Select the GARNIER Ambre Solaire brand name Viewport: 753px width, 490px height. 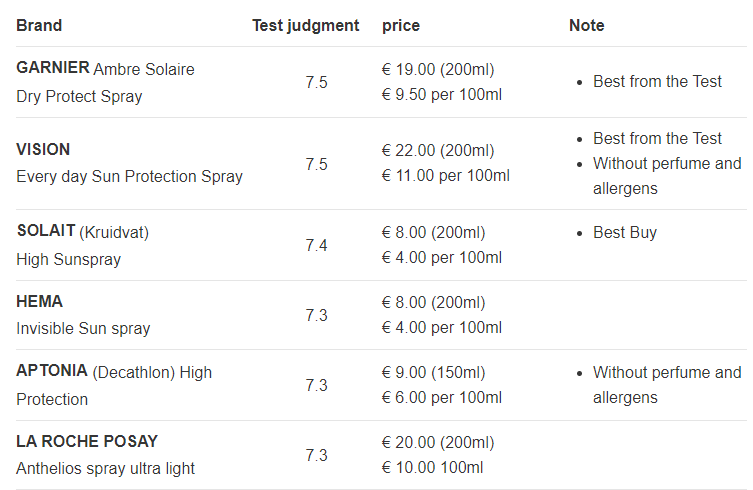(105, 68)
